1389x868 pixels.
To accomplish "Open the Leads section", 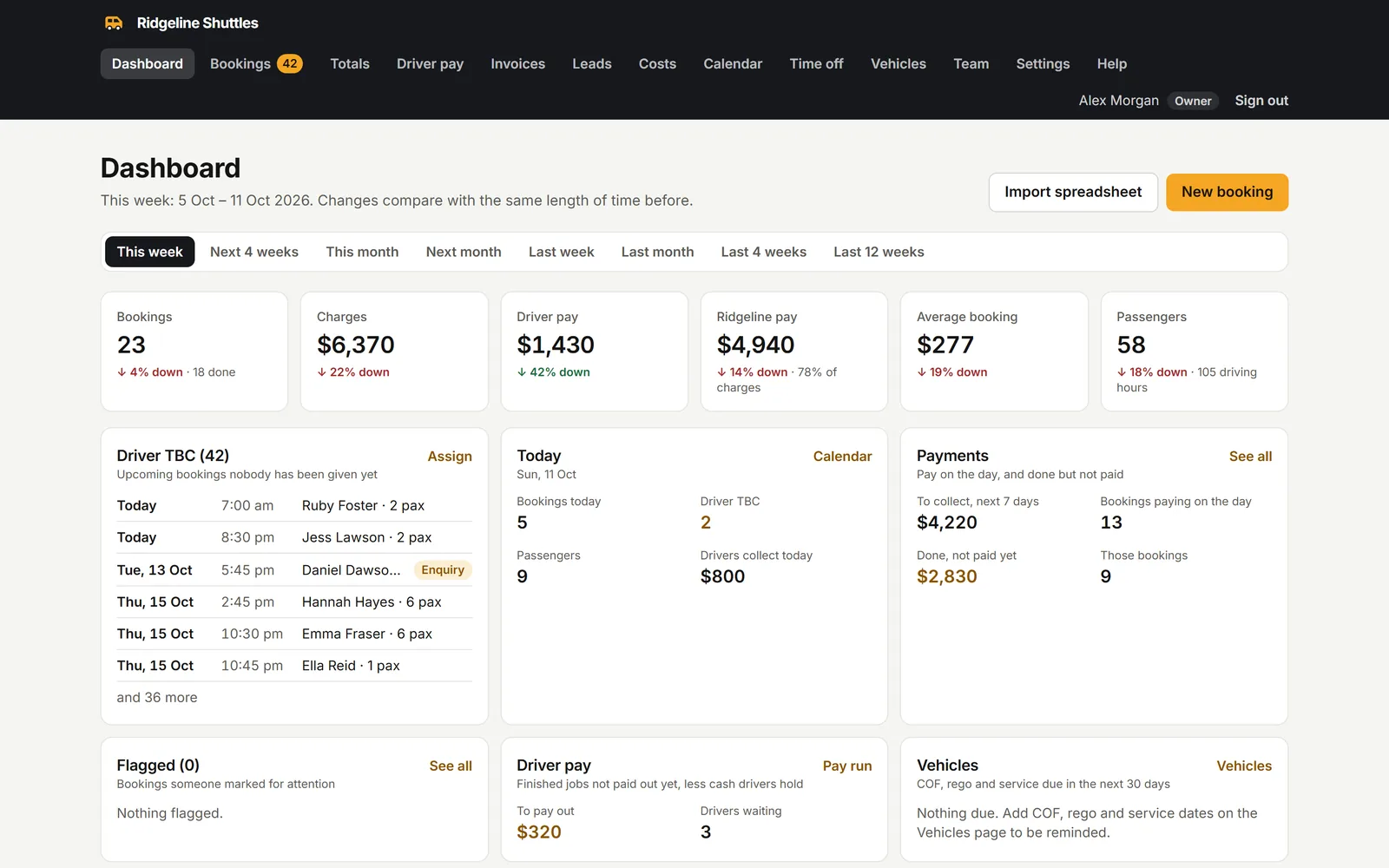I will point(592,64).
